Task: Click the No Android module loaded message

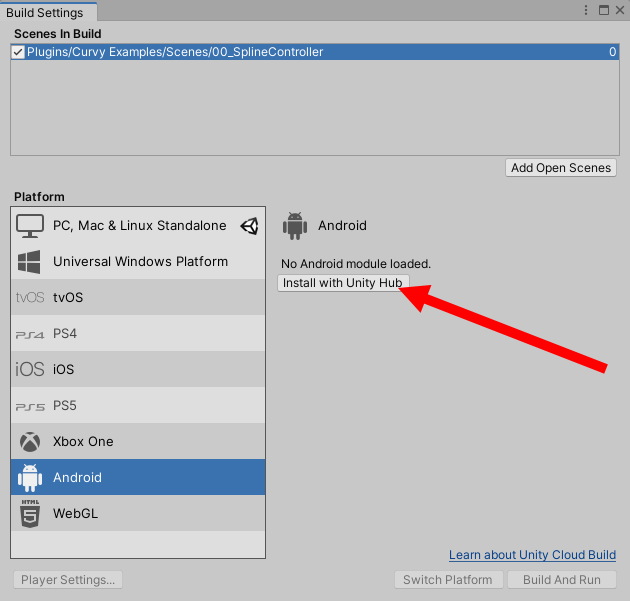Action: [356, 264]
